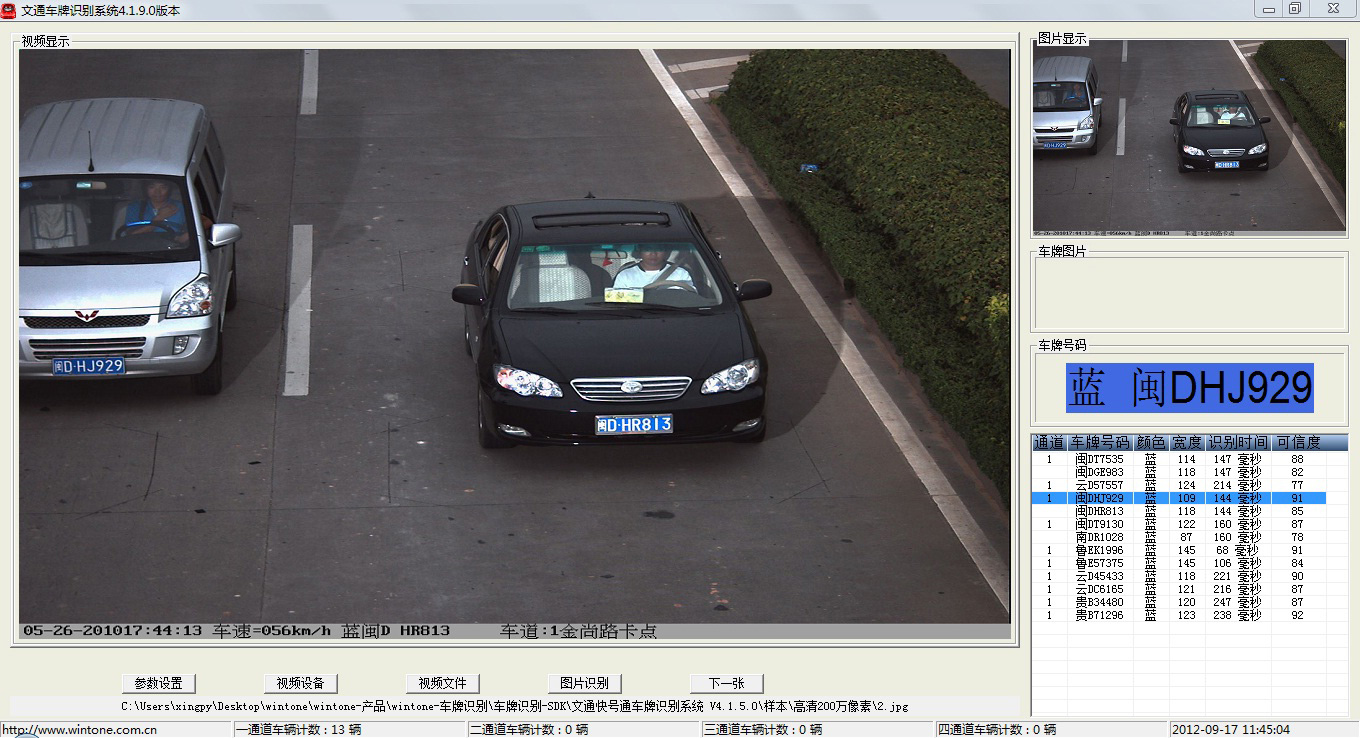Click the 可信度 column header
Viewport: 1360px width, 738px height.
click(x=1298, y=442)
